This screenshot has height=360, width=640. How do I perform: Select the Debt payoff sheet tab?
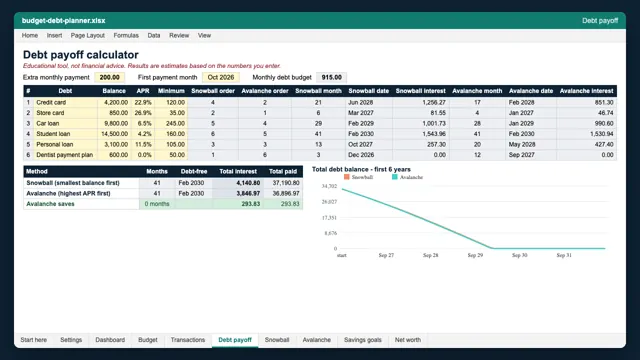point(235,340)
